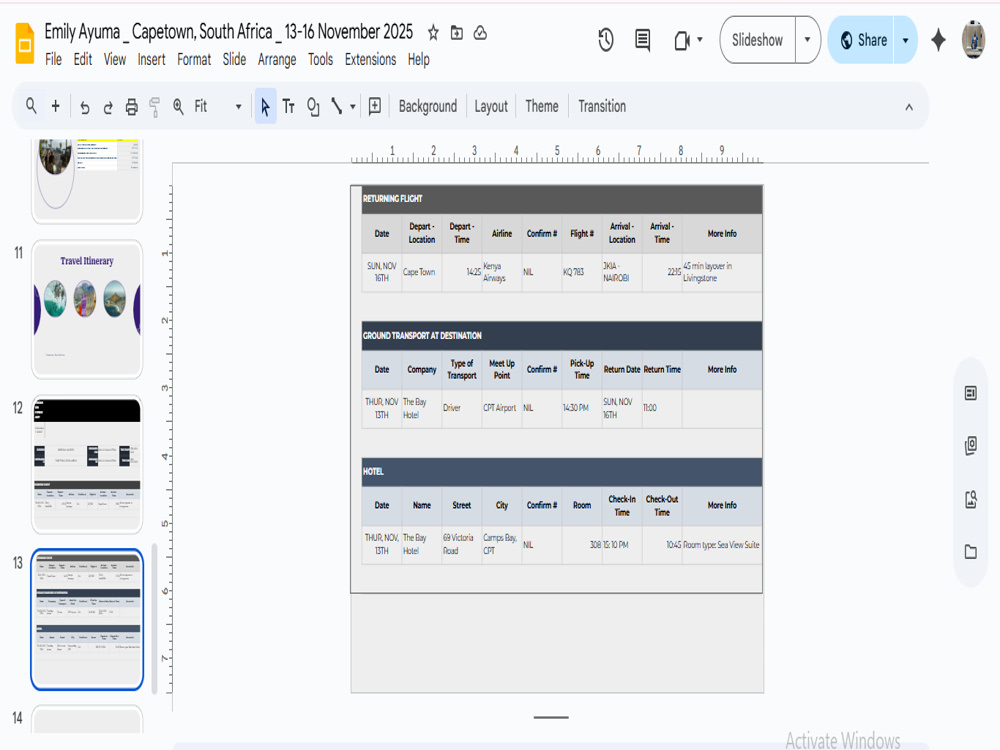Click the zoom tool icon

pos(178,107)
